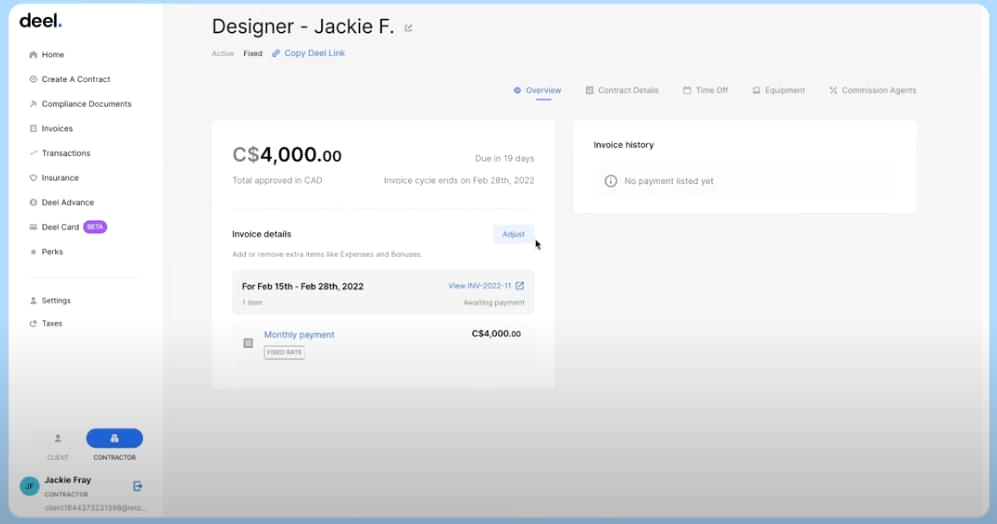The image size is (997, 524).
Task: Click the Compliance Documents icon
Action: [33, 104]
